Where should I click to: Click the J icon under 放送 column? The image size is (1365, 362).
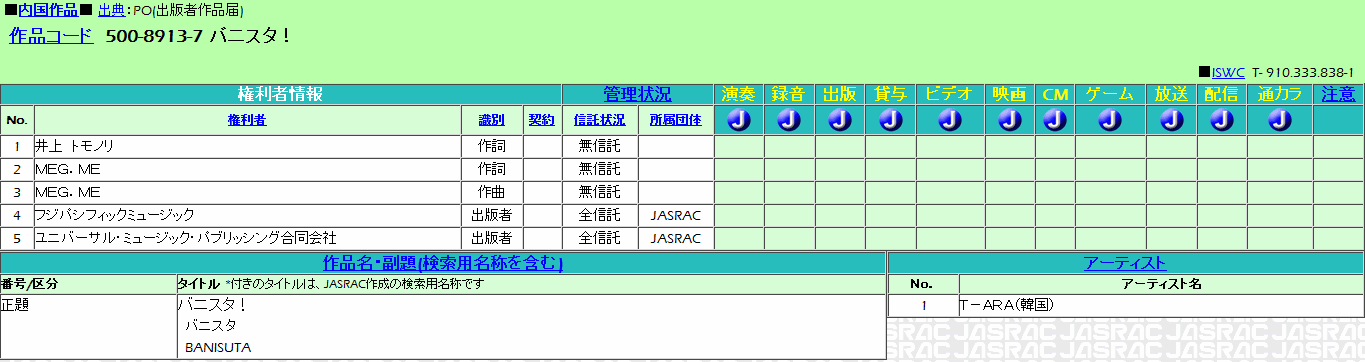1171,120
